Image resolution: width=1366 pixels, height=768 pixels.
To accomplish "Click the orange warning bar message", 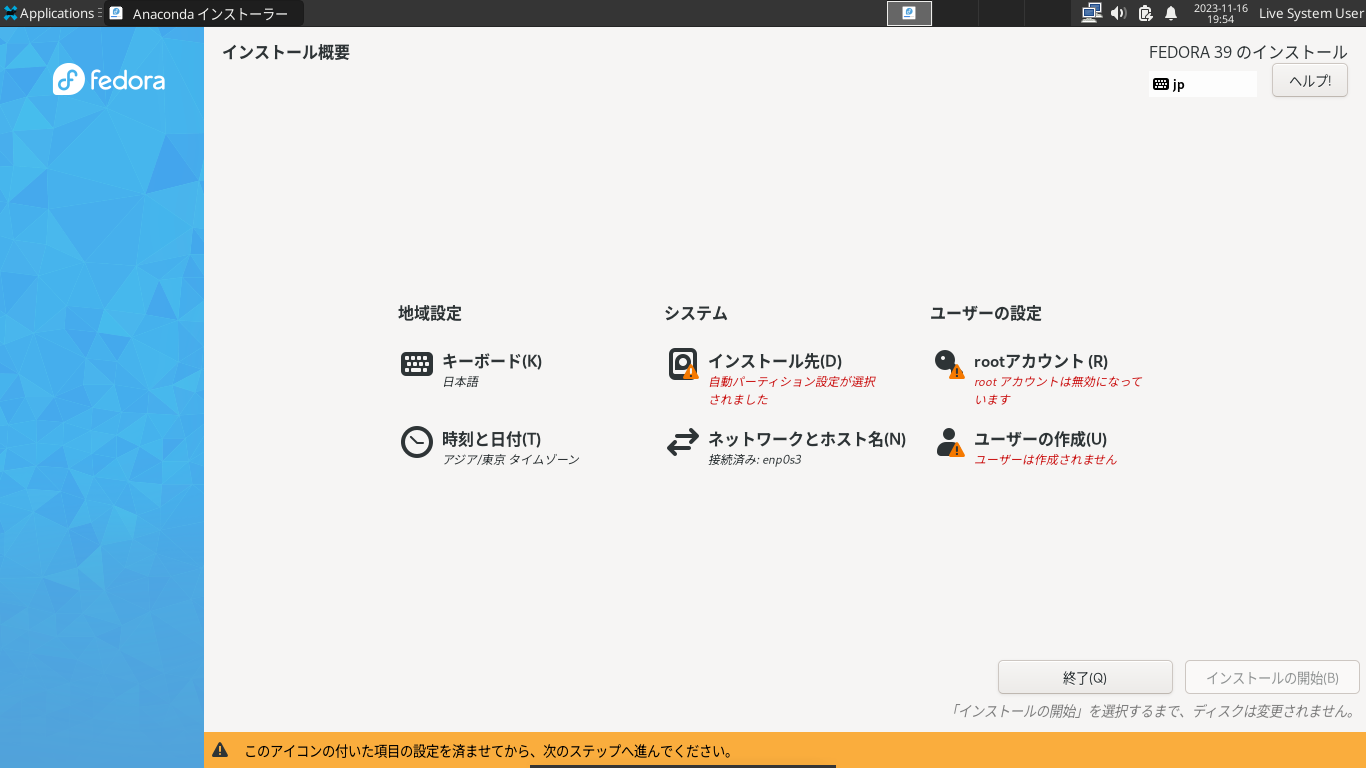I will 785,750.
